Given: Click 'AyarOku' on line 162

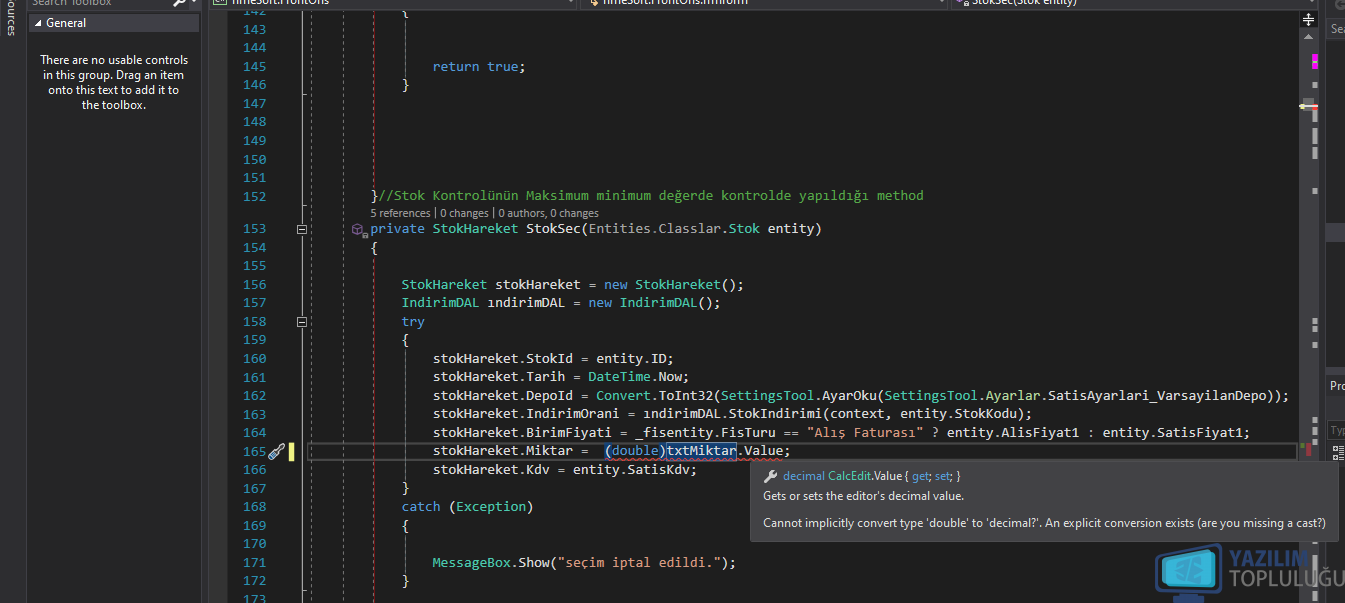Looking at the screenshot, I should (850, 395).
